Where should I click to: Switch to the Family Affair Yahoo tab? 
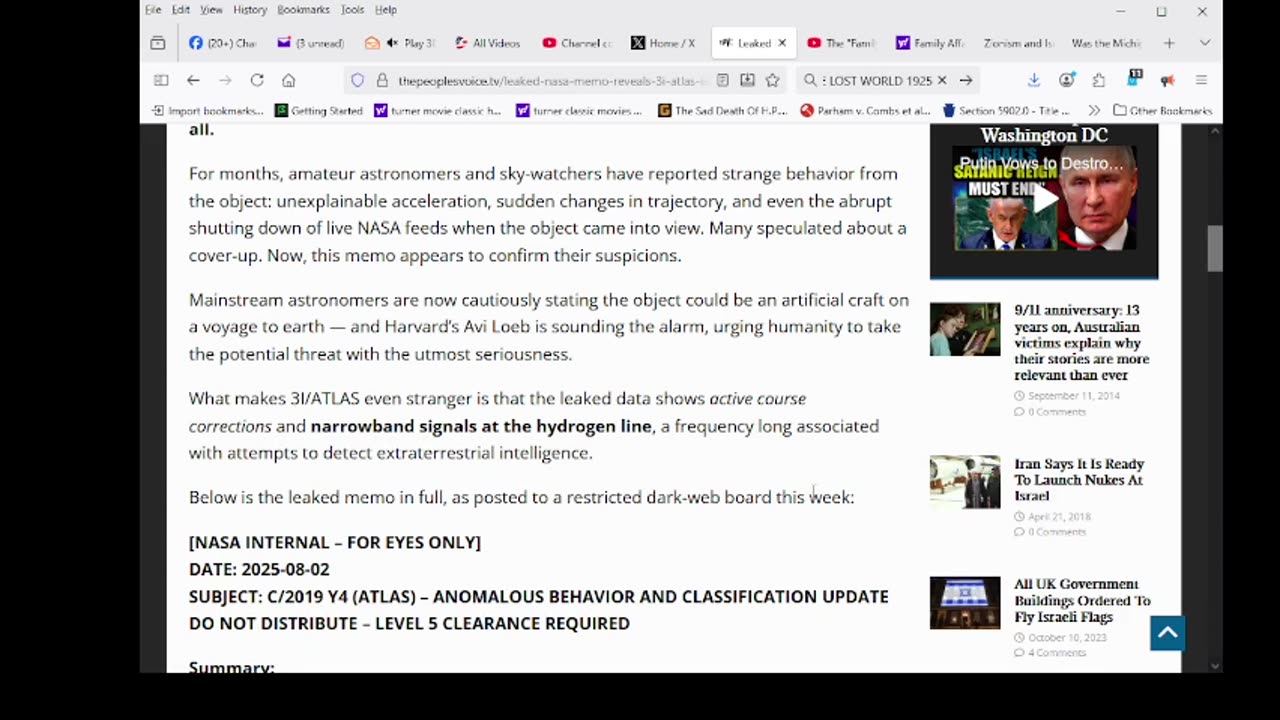(x=929, y=43)
